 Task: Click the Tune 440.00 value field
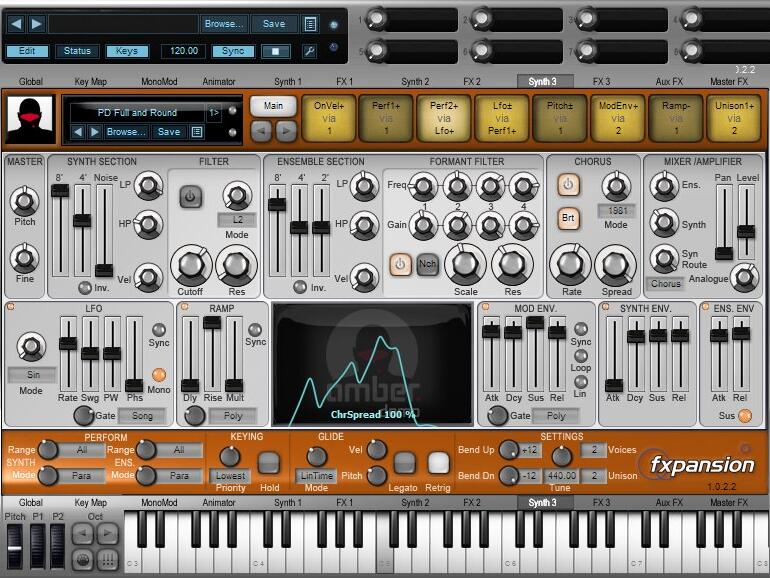click(x=562, y=475)
